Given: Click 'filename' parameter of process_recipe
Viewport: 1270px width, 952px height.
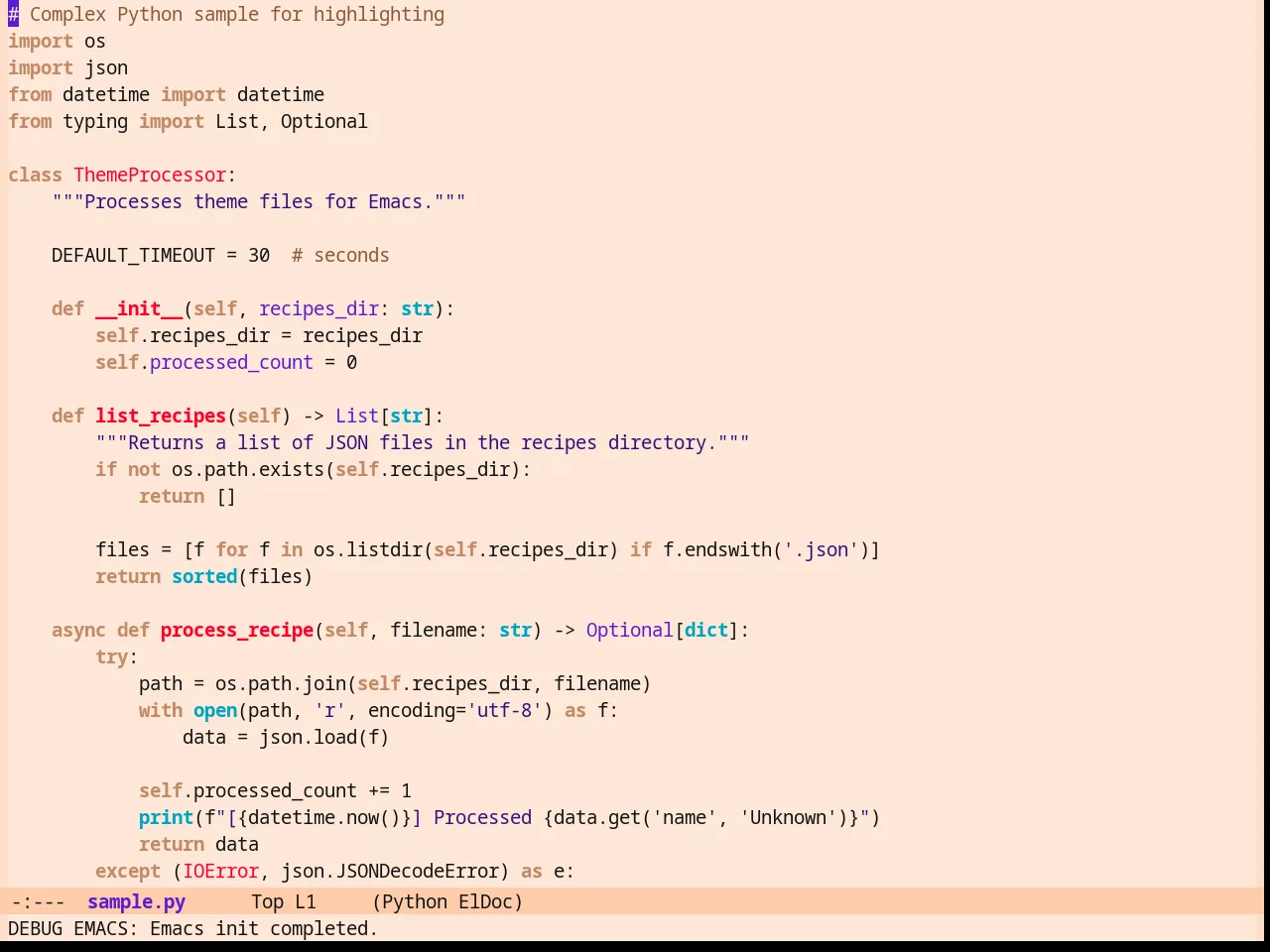Looking at the screenshot, I should point(434,630).
